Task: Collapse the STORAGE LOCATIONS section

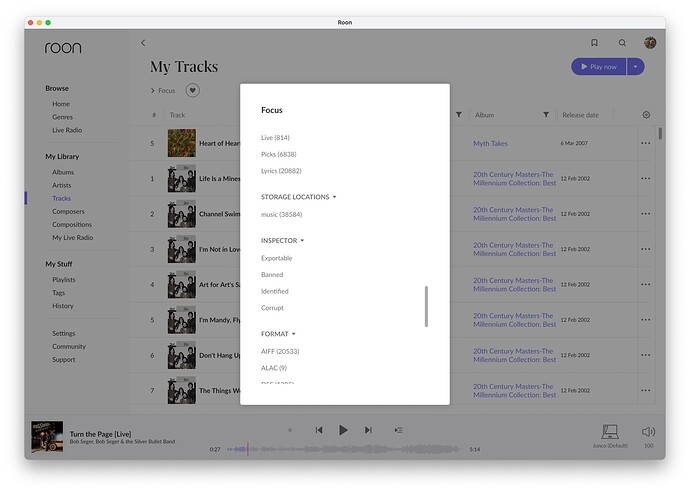Action: point(298,197)
